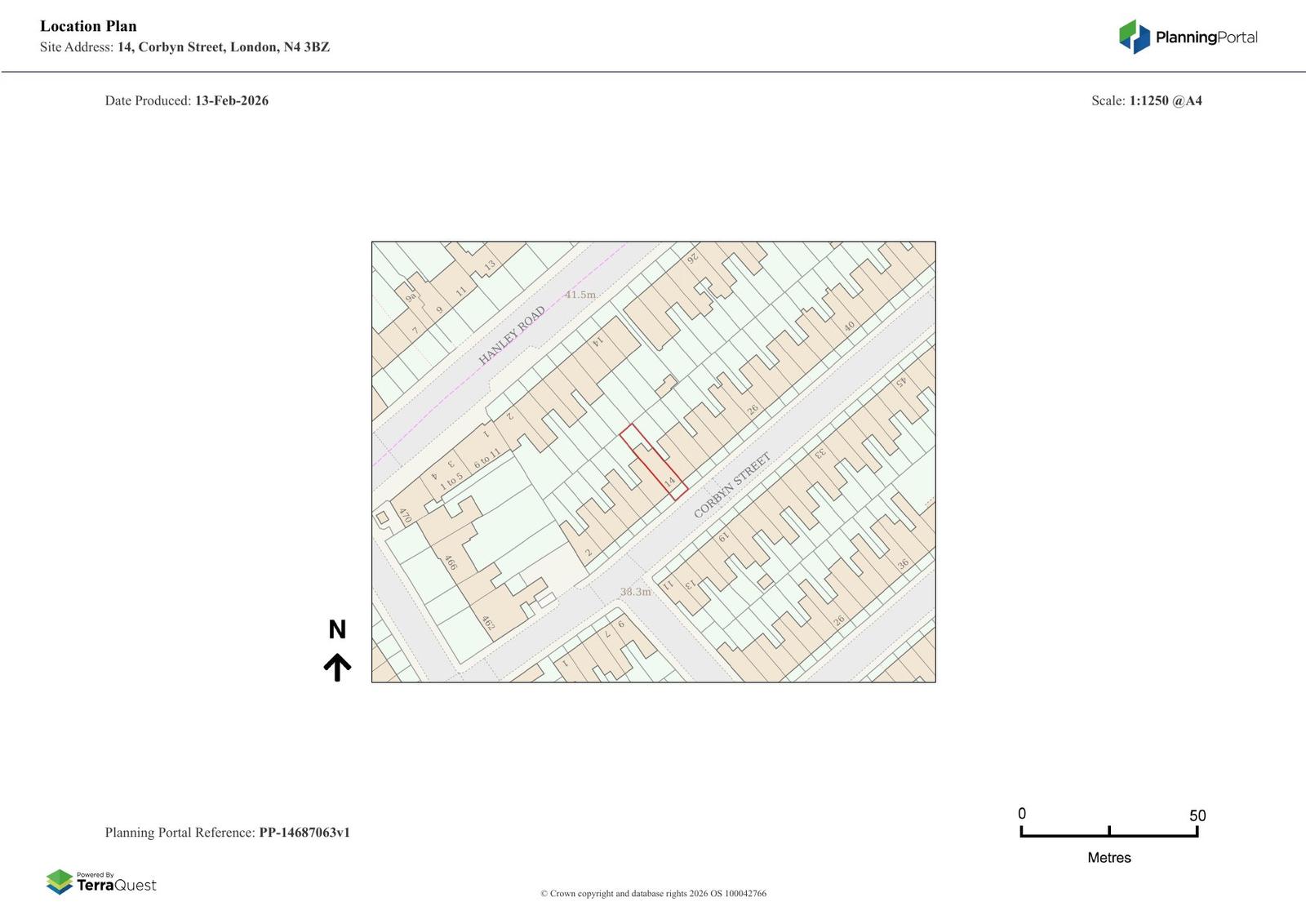Select the site address text
The width and height of the screenshot is (1306, 924).
pyautogui.click(x=223, y=47)
